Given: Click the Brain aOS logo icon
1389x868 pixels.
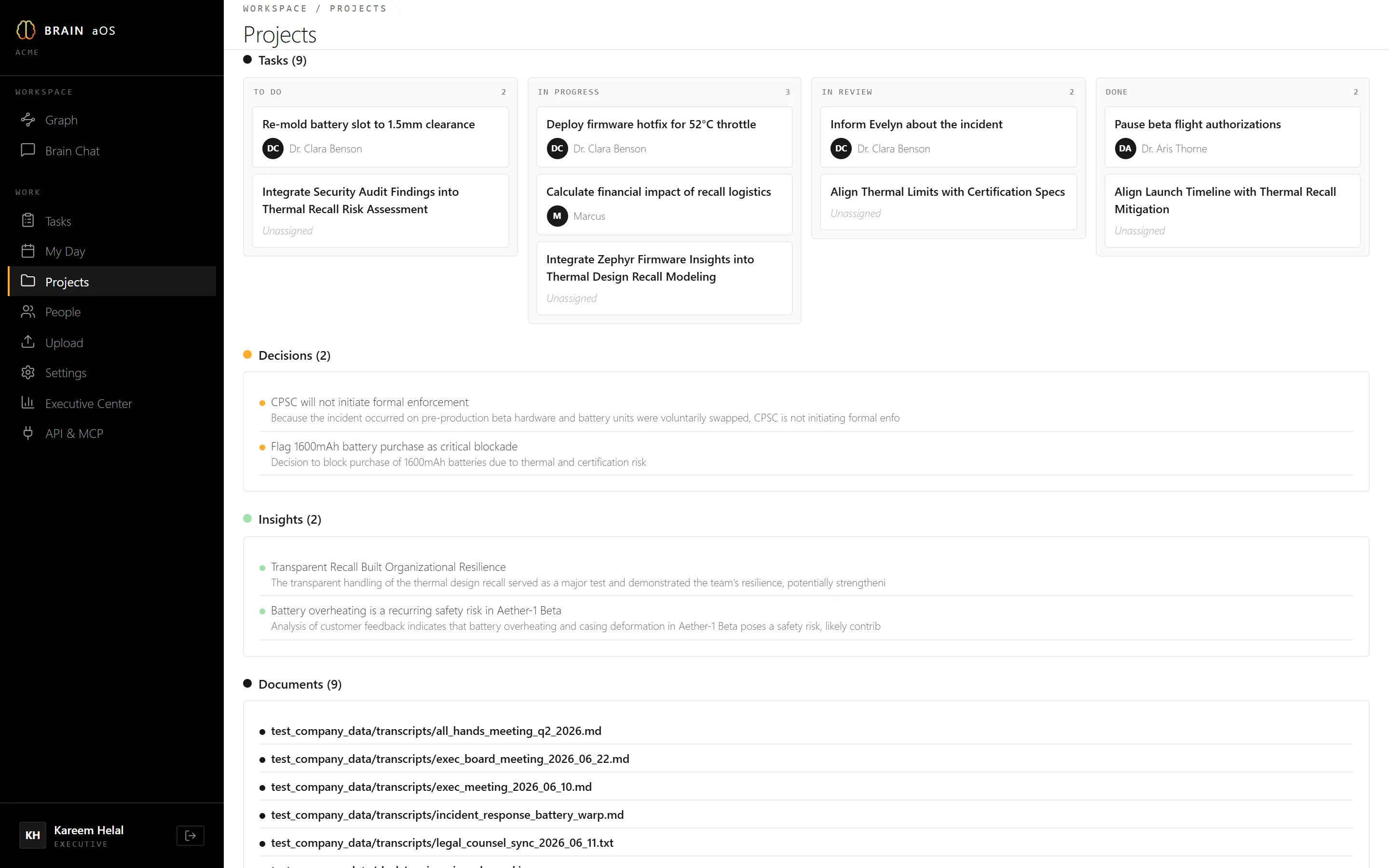Looking at the screenshot, I should (x=26, y=30).
